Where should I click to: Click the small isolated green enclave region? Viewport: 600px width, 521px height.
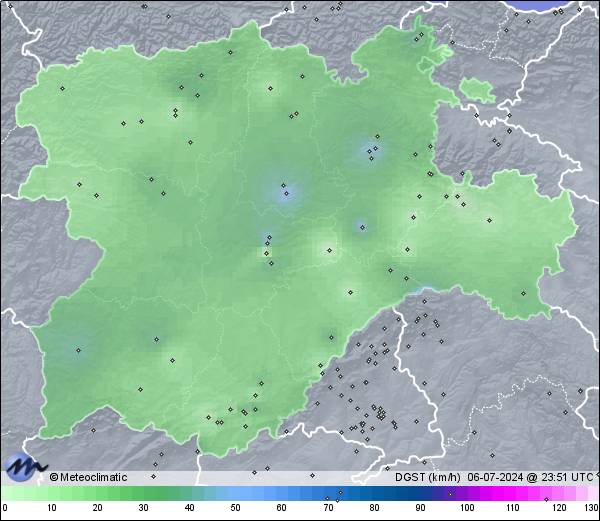[x=478, y=91]
